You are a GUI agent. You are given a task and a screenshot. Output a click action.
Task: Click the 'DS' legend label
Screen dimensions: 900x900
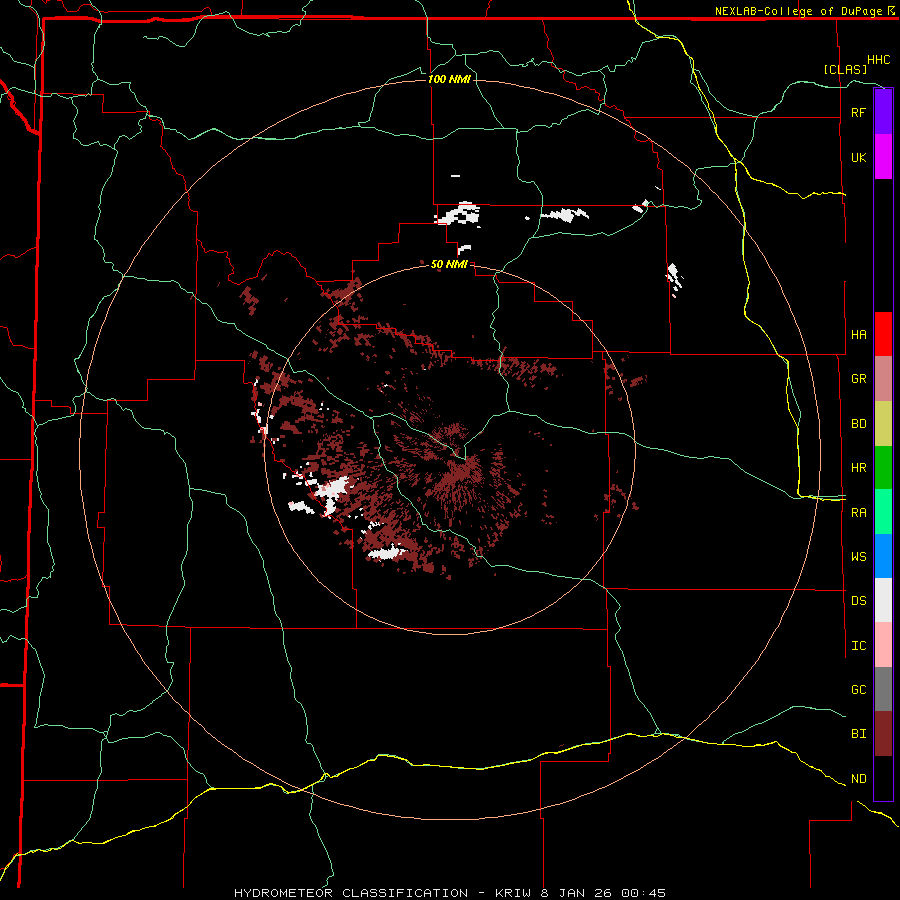click(x=858, y=601)
